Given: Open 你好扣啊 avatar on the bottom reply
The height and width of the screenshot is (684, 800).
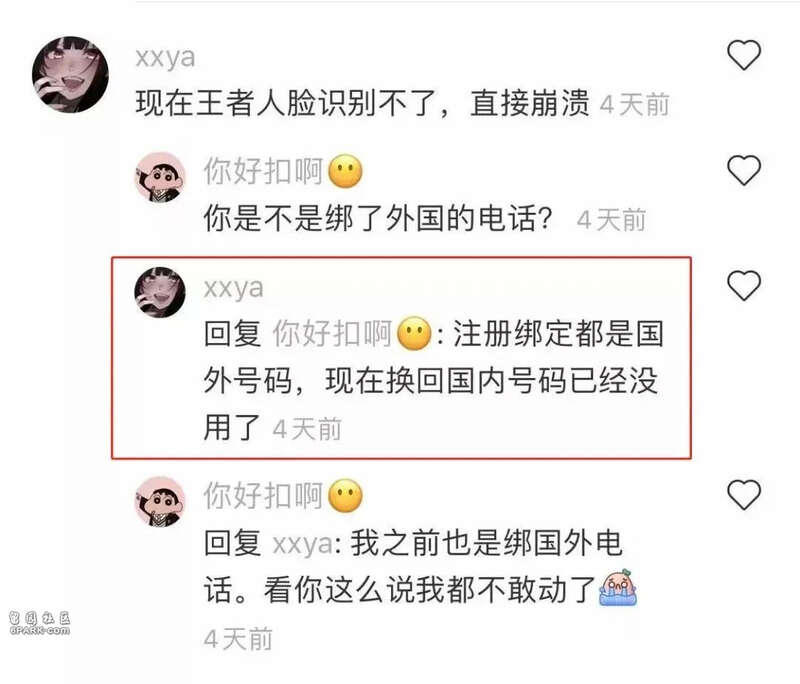Looking at the screenshot, I should [x=160, y=502].
